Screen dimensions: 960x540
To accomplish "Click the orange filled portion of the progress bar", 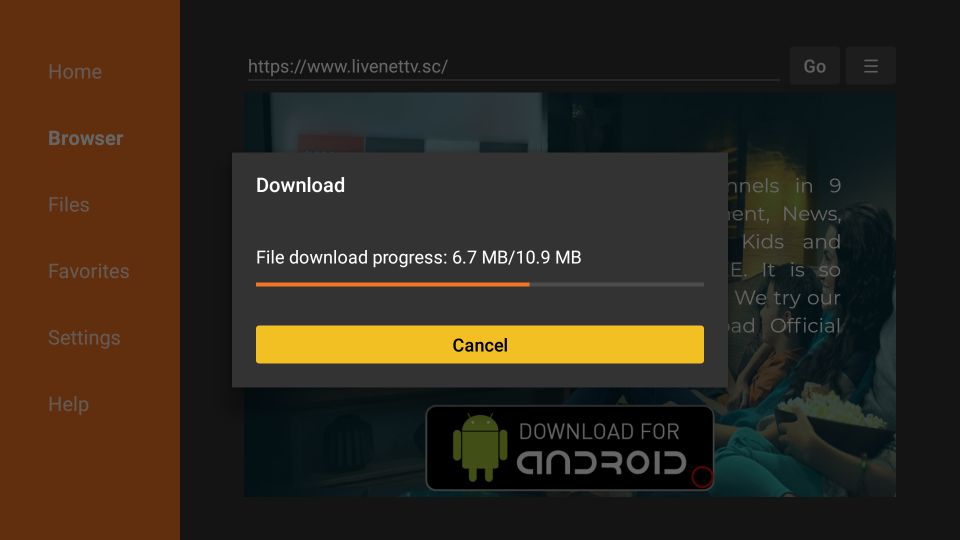I will 392,284.
